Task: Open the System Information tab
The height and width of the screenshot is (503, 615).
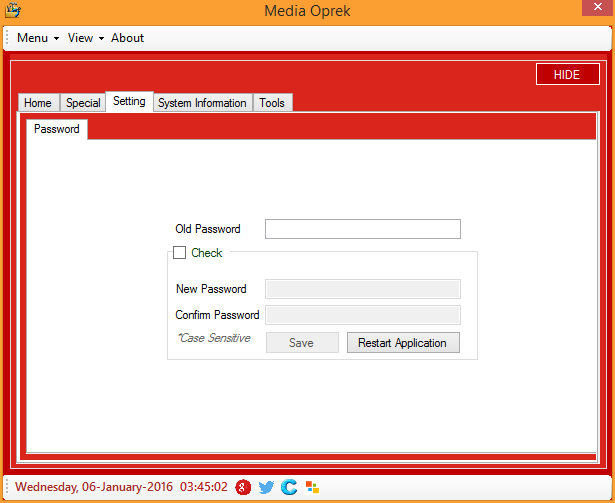Action: (x=202, y=103)
